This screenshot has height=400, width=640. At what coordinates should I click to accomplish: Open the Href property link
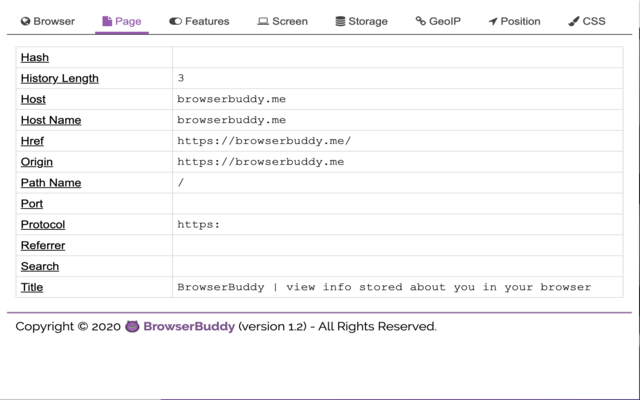click(x=32, y=141)
